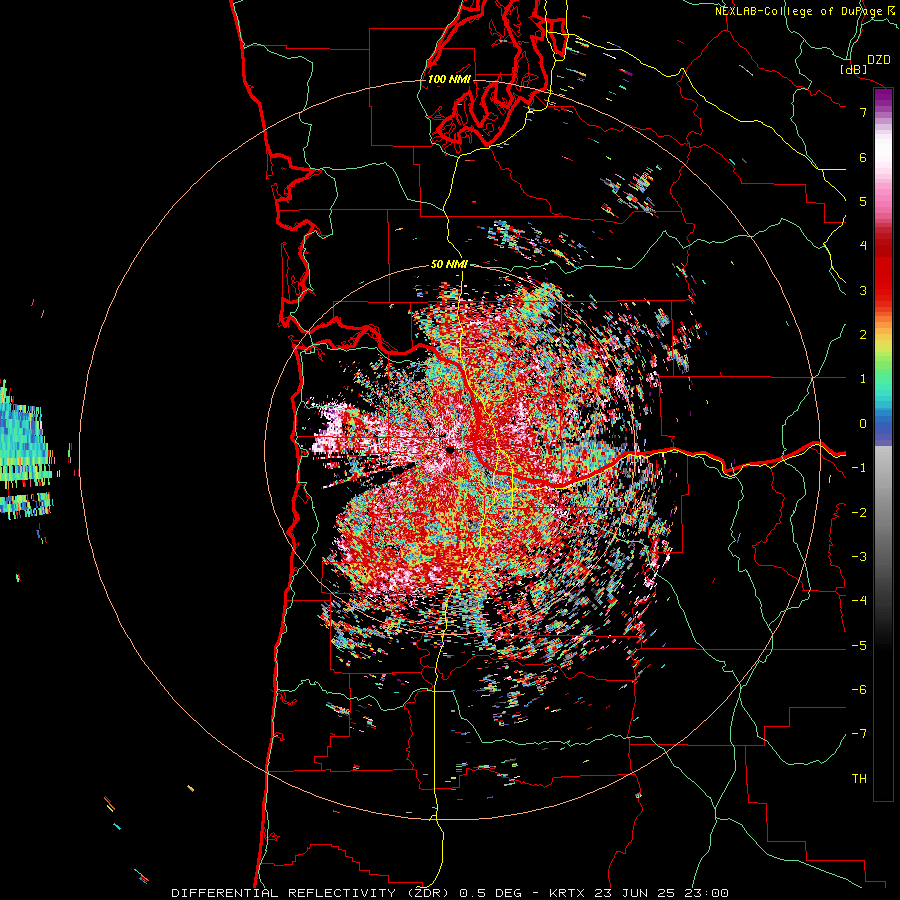The height and width of the screenshot is (900, 900).
Task: Click the 2 value on color scale
Action: pyautogui.click(x=863, y=335)
